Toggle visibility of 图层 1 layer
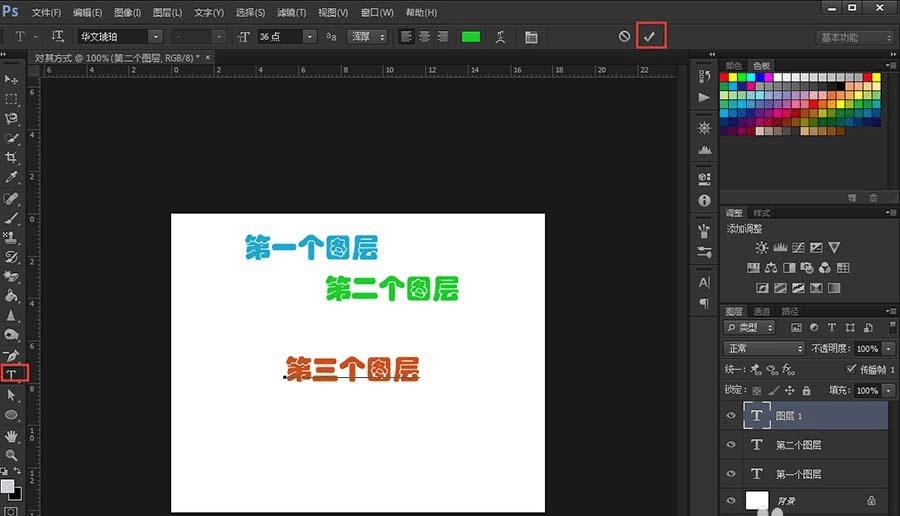 (x=731, y=416)
